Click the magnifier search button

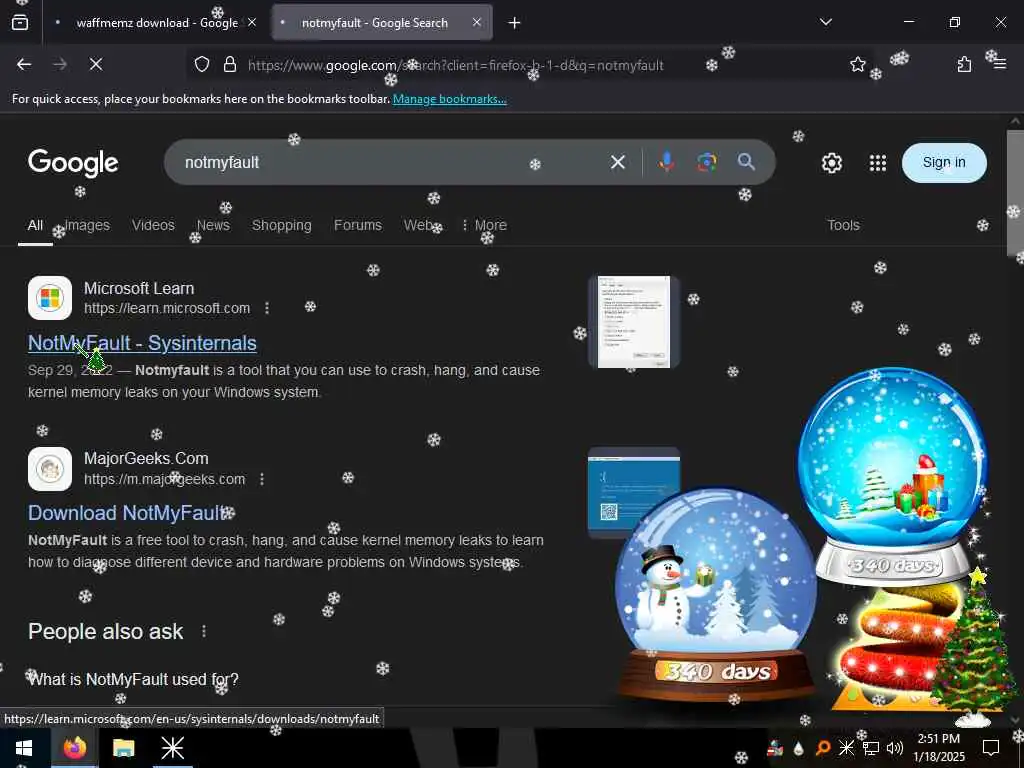click(746, 162)
